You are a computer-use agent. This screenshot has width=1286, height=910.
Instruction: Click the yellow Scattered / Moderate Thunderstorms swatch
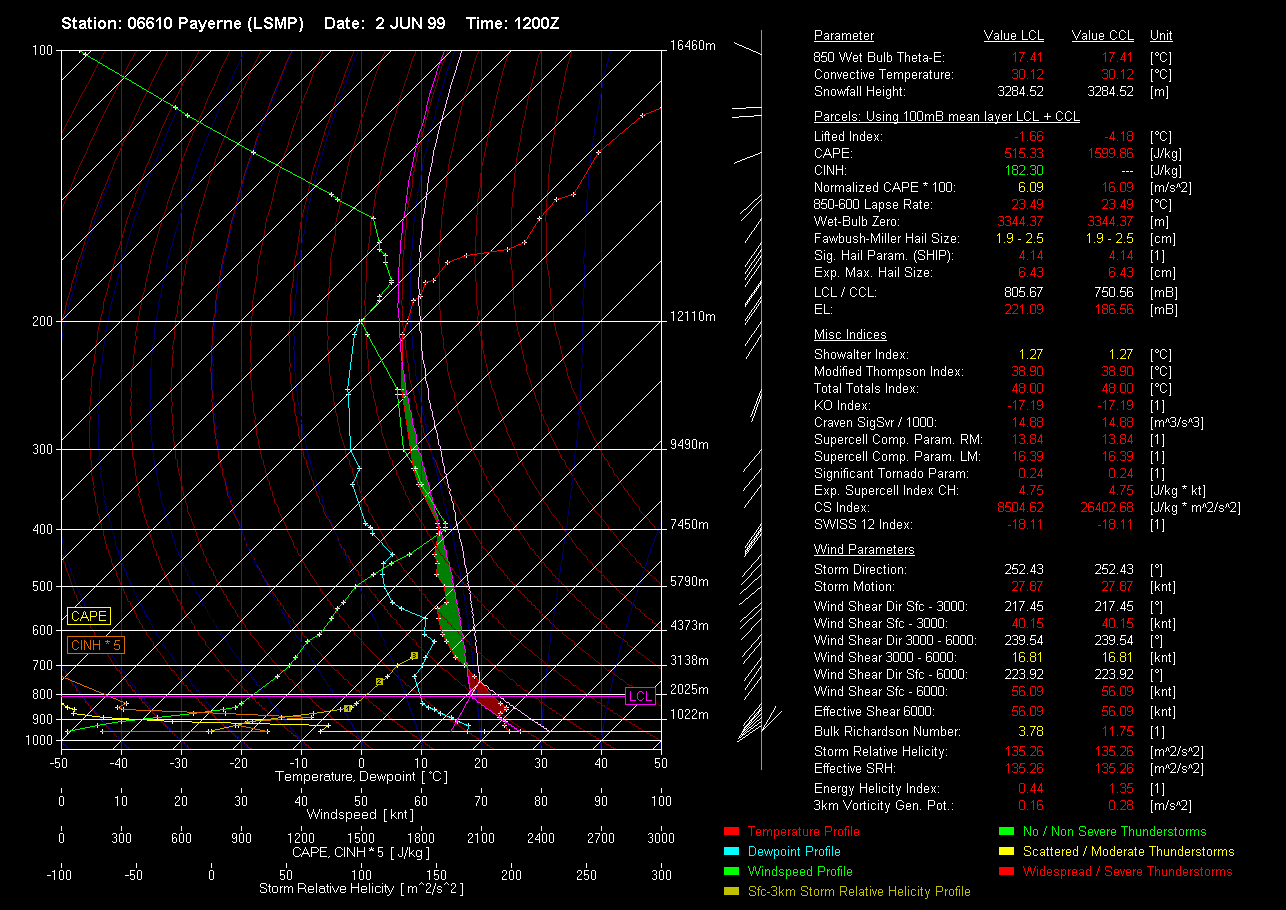click(1006, 851)
